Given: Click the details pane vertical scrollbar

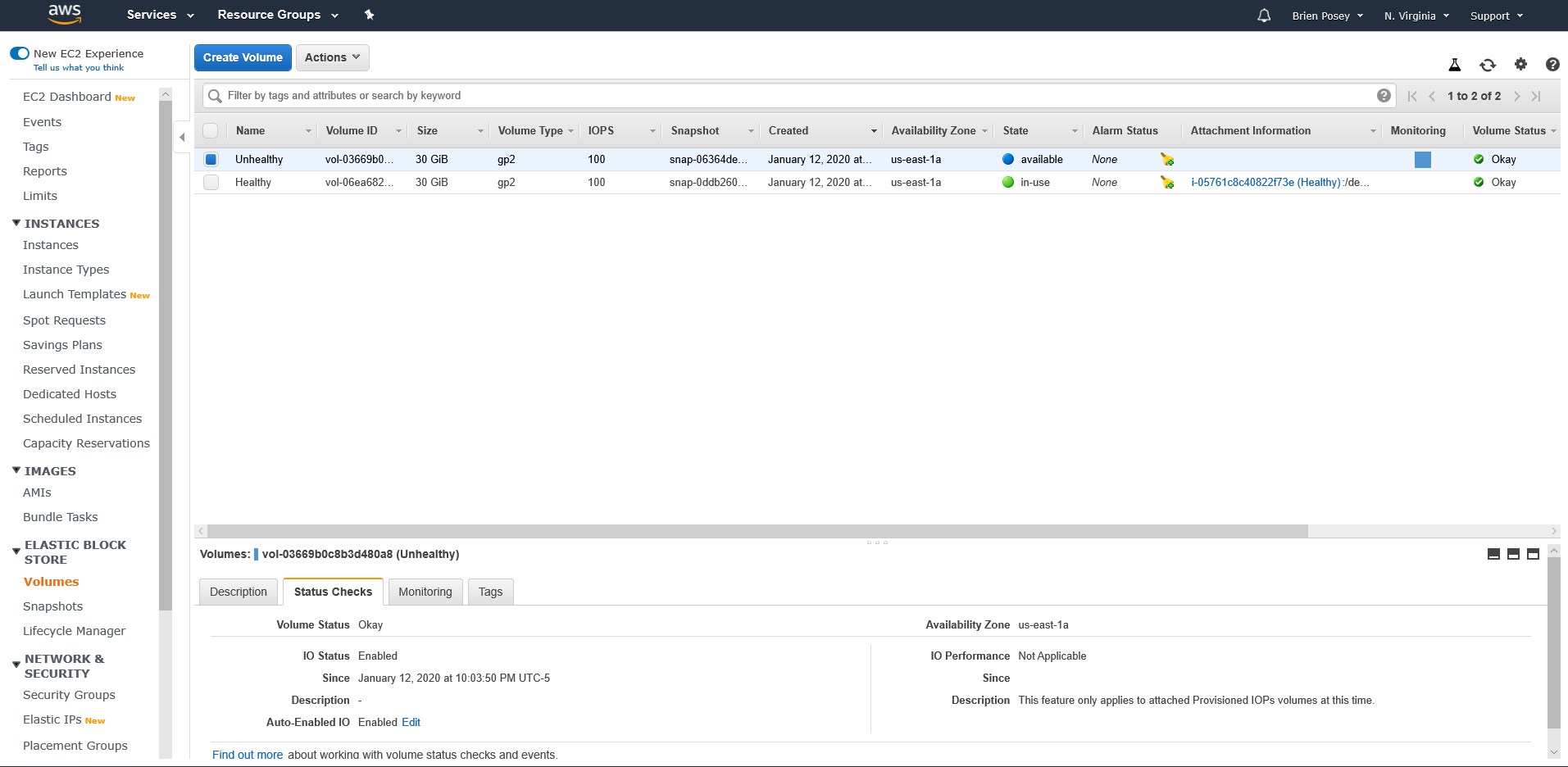Looking at the screenshot, I should pyautogui.click(x=1553, y=643).
